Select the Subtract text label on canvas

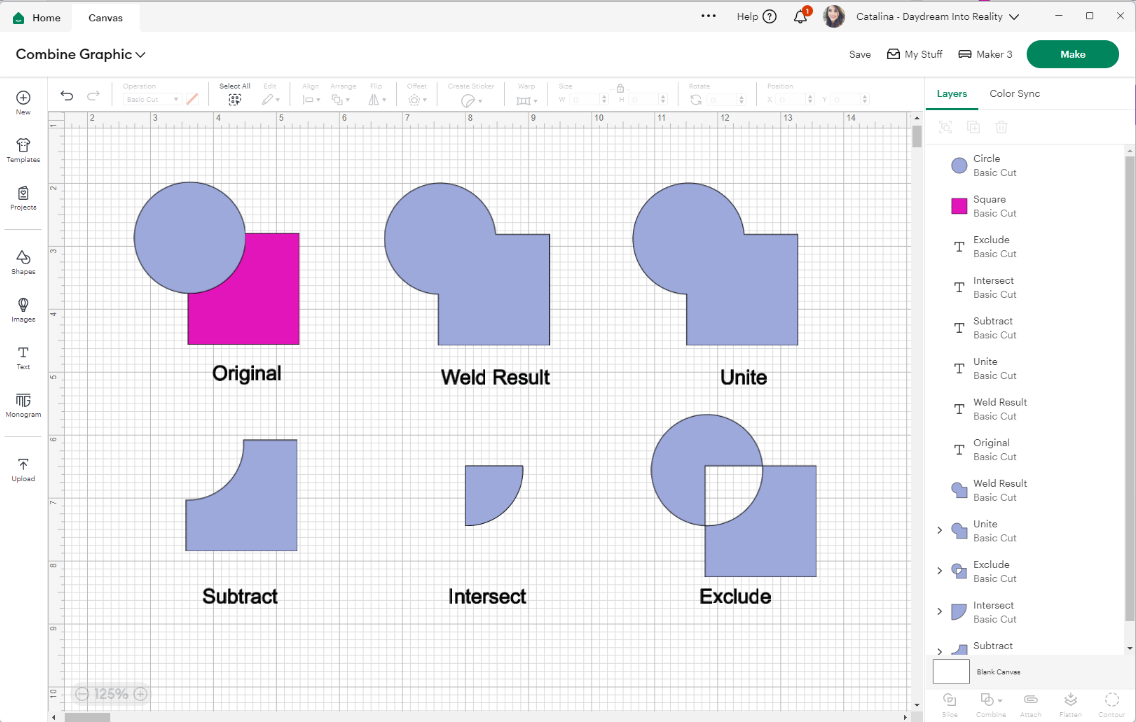(x=240, y=597)
